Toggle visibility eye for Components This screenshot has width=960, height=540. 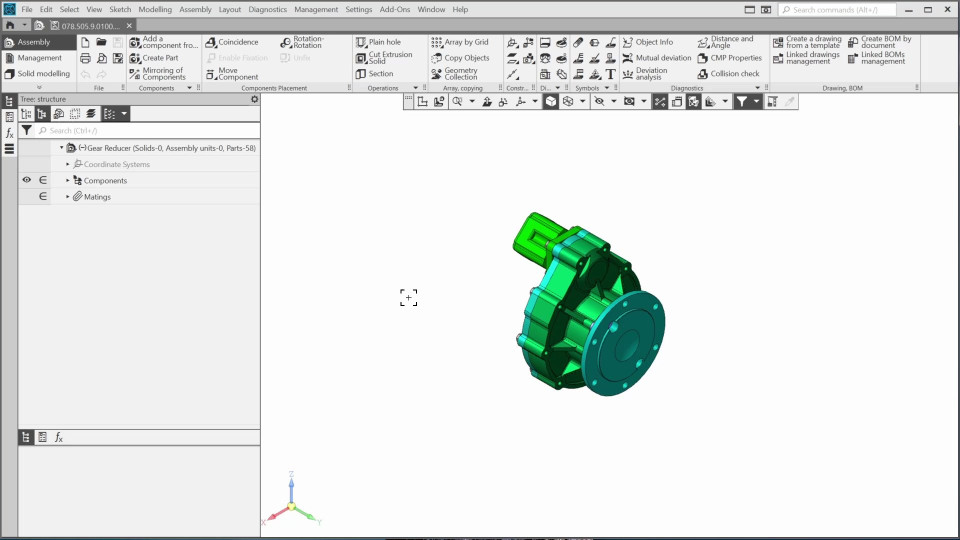point(27,180)
